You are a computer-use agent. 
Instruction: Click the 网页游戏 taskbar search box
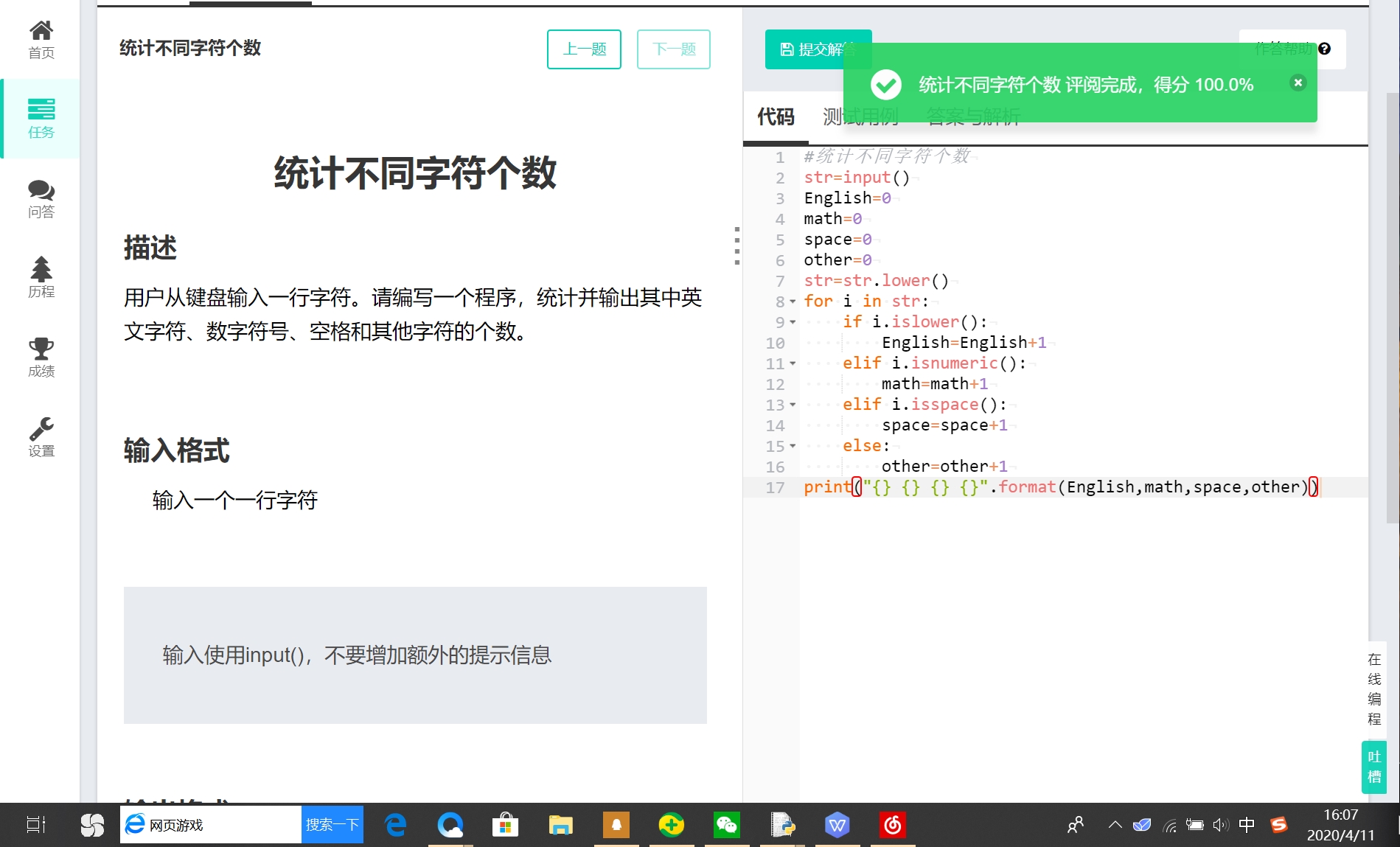coord(211,825)
